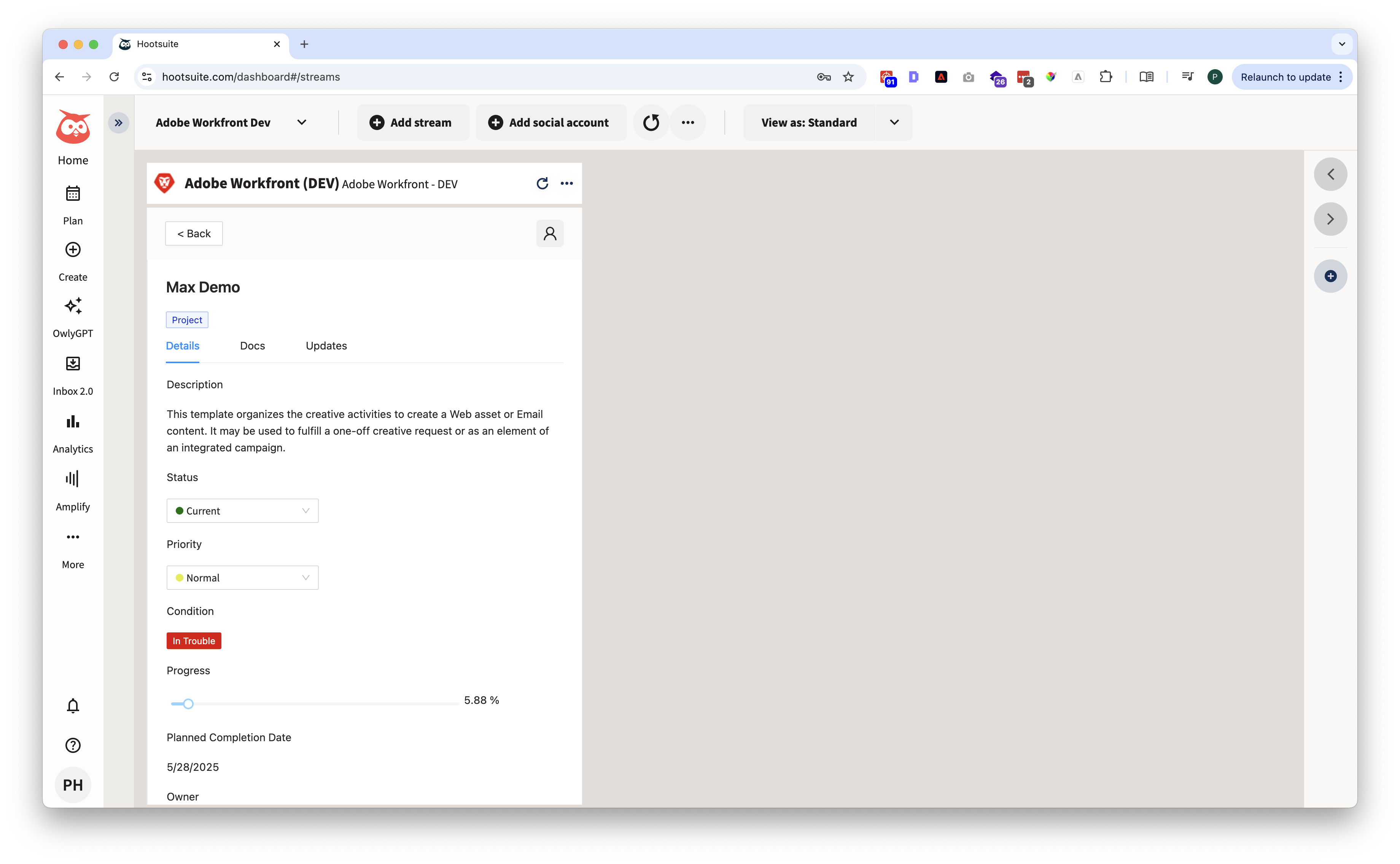The width and height of the screenshot is (1400, 864).
Task: Select the Hootsuite browser tab
Action: point(201,44)
